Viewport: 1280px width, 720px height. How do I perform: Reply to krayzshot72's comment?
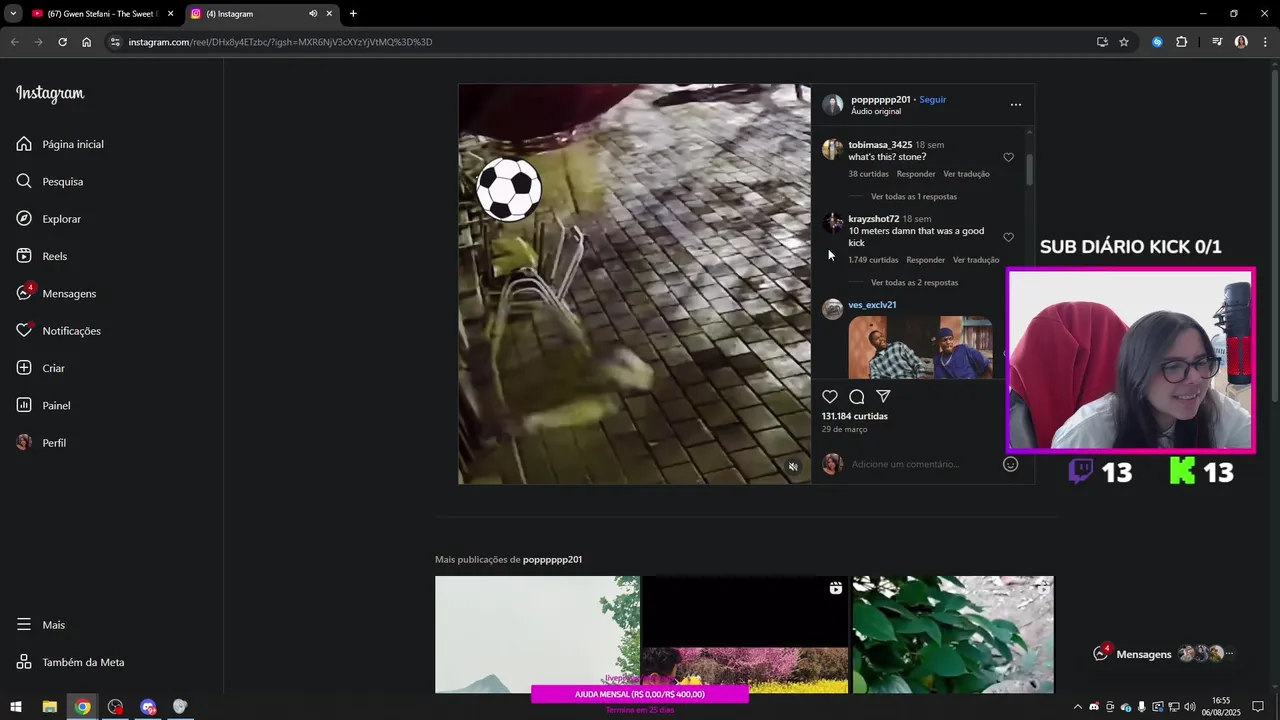click(x=926, y=260)
